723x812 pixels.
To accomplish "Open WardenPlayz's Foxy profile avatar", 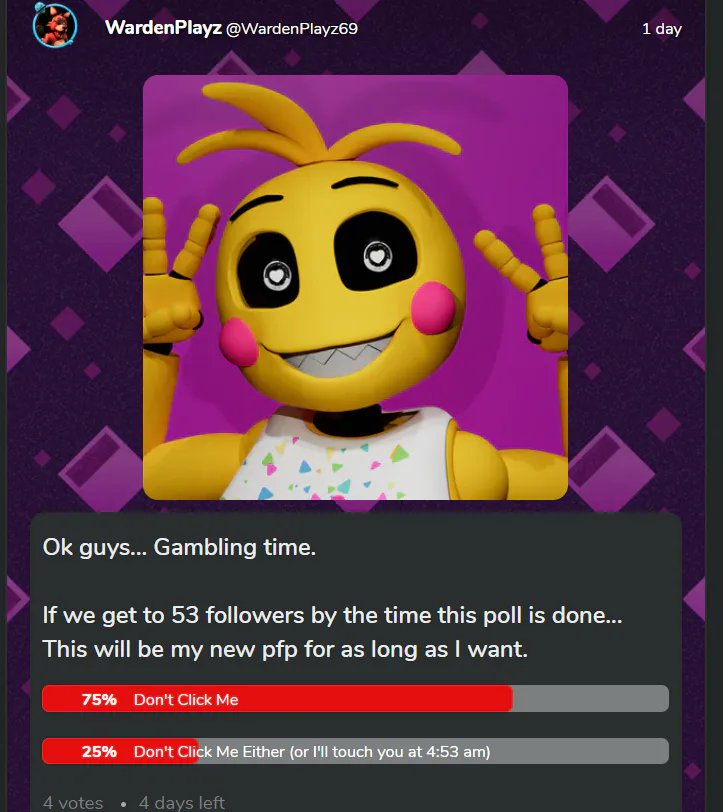I will [55, 26].
